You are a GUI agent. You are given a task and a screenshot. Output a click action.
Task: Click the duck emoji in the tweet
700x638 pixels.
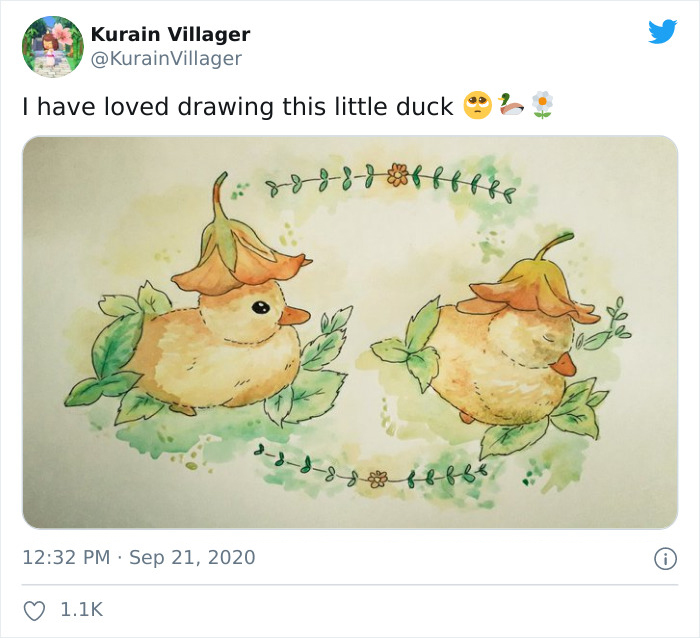pyautogui.click(x=510, y=105)
